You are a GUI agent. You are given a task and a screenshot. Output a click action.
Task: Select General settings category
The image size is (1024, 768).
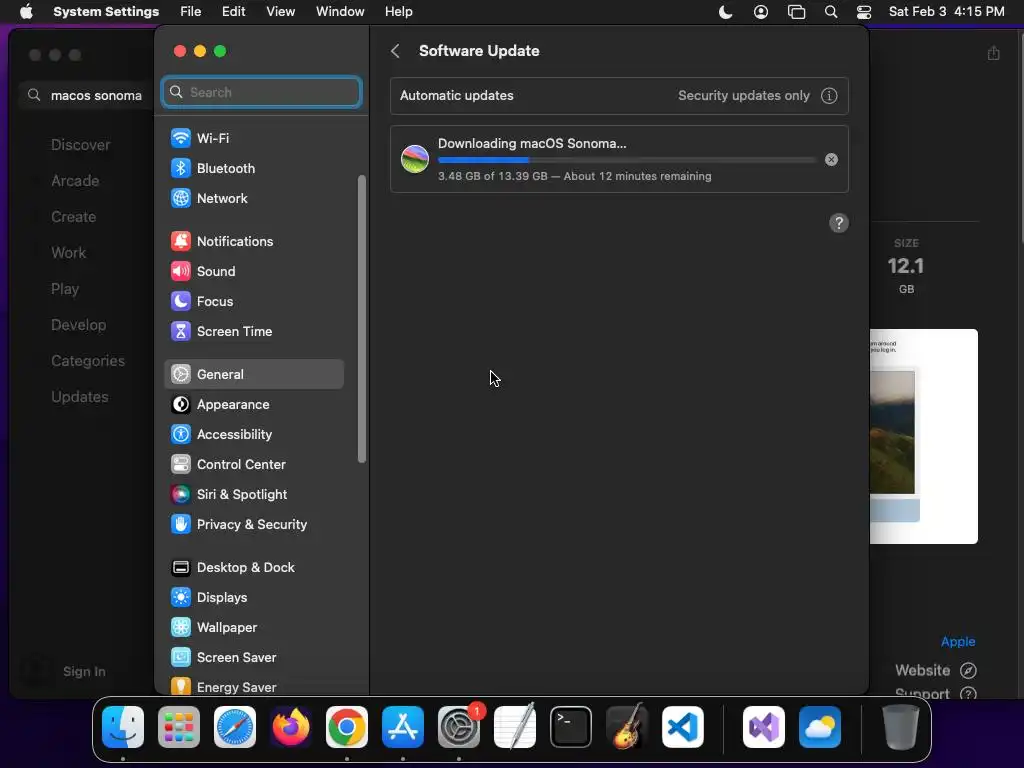pyautogui.click(x=253, y=374)
